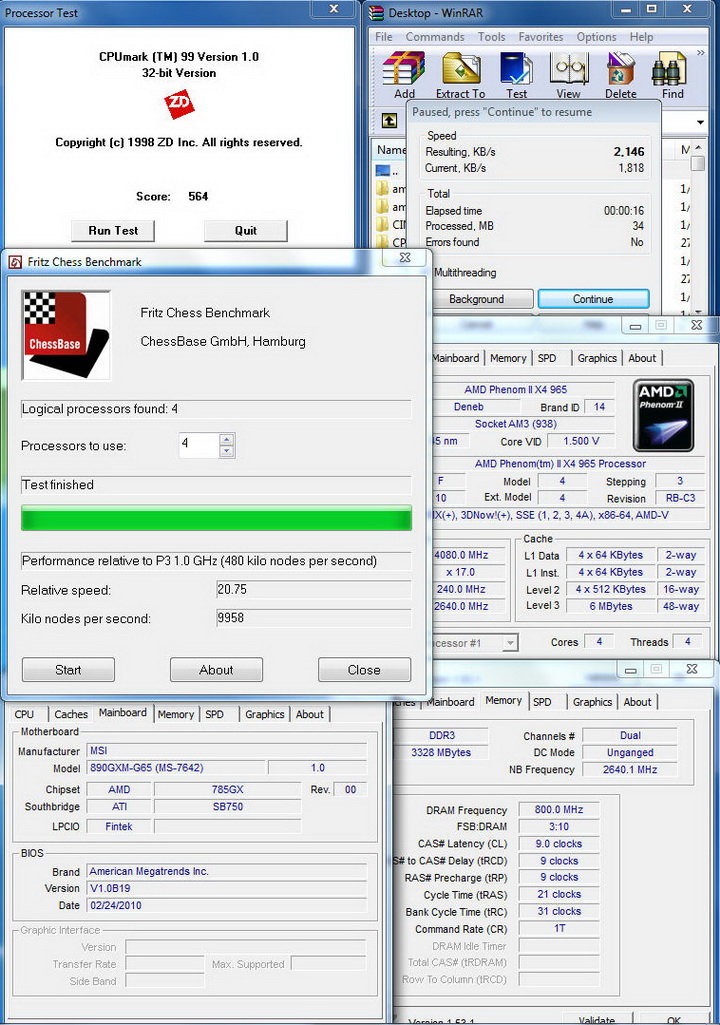Select the 'CI' folder icon in WinRAR list
The height and width of the screenshot is (1025, 720).
click(383, 224)
